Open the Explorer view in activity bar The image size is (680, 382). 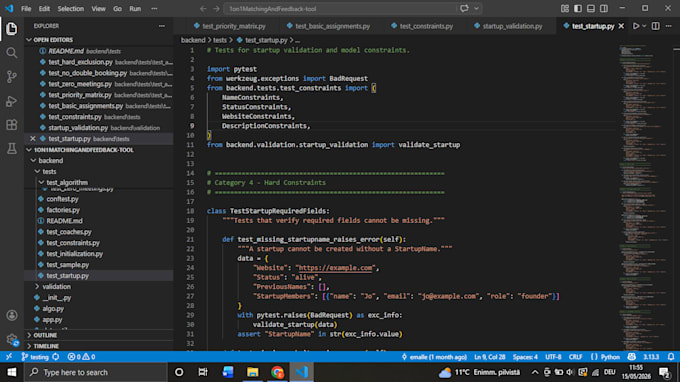click(12, 29)
